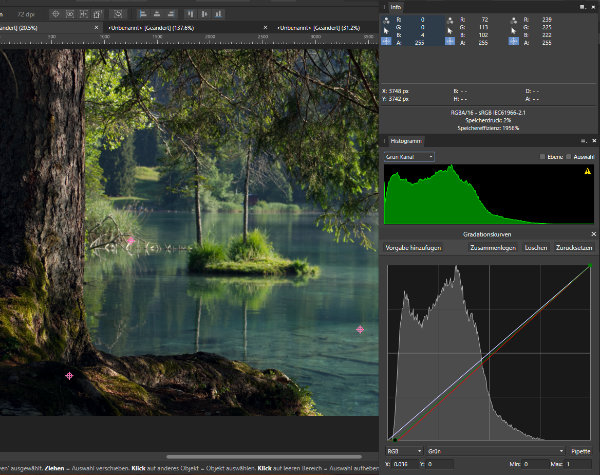This screenshot has width=600, height=475.
Task: Click the yellow warning icon in histogram
Action: pos(587,171)
